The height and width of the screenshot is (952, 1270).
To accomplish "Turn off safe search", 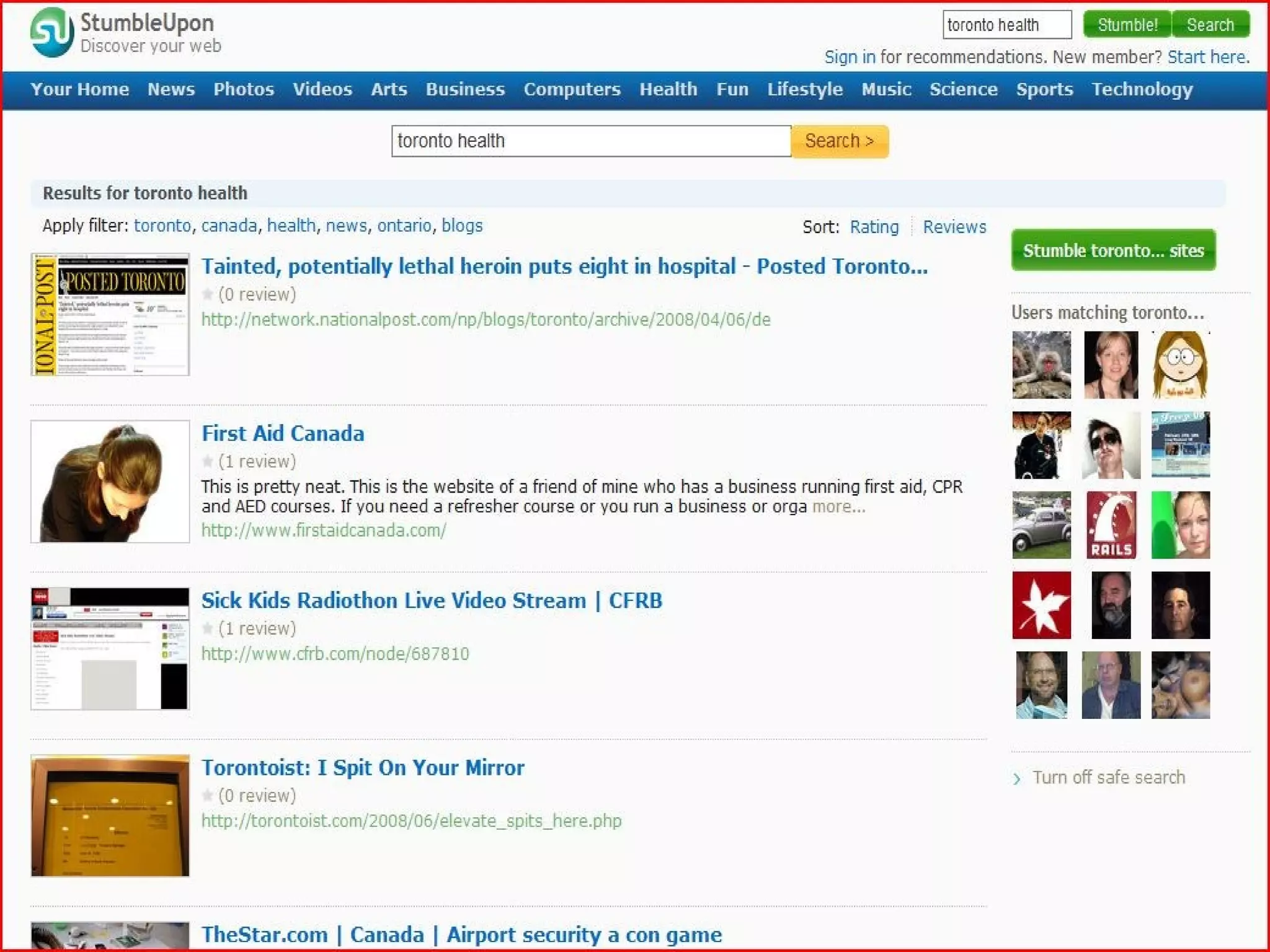I will 1108,777.
